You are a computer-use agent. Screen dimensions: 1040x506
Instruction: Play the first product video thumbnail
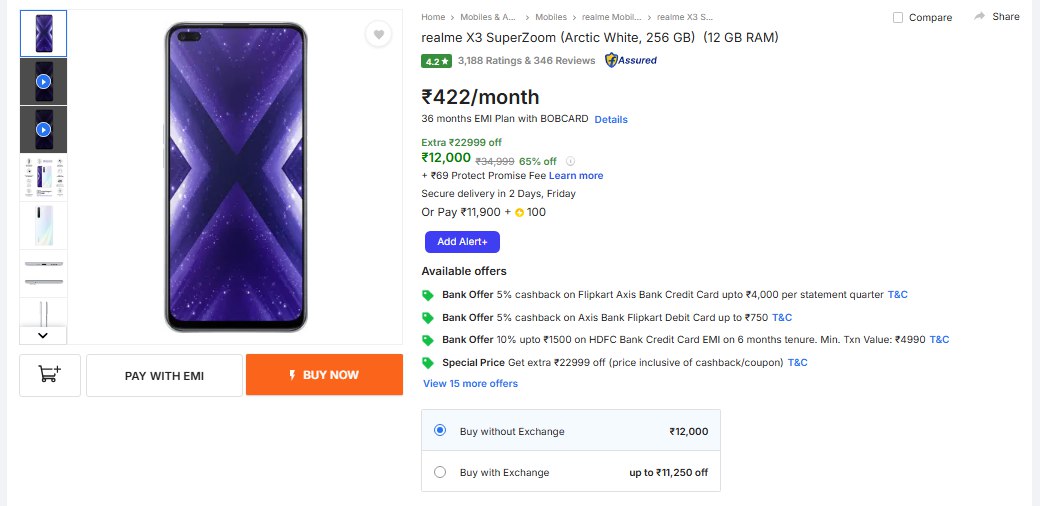(43, 81)
